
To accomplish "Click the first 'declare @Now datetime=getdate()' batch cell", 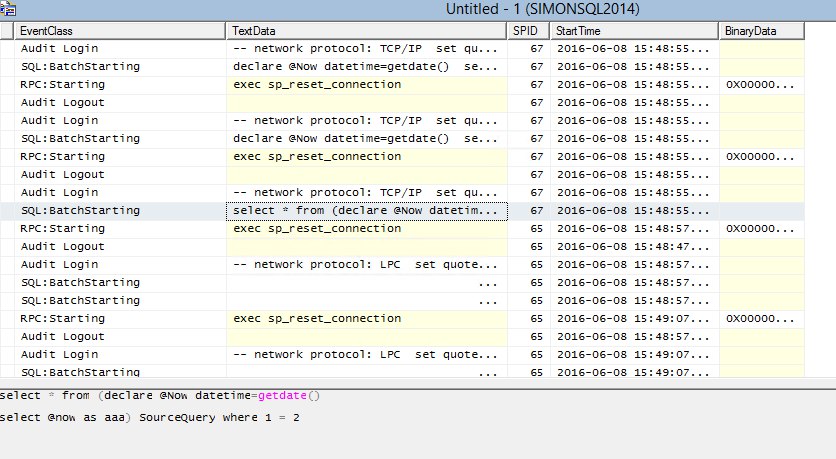I will pyautogui.click(x=365, y=67).
